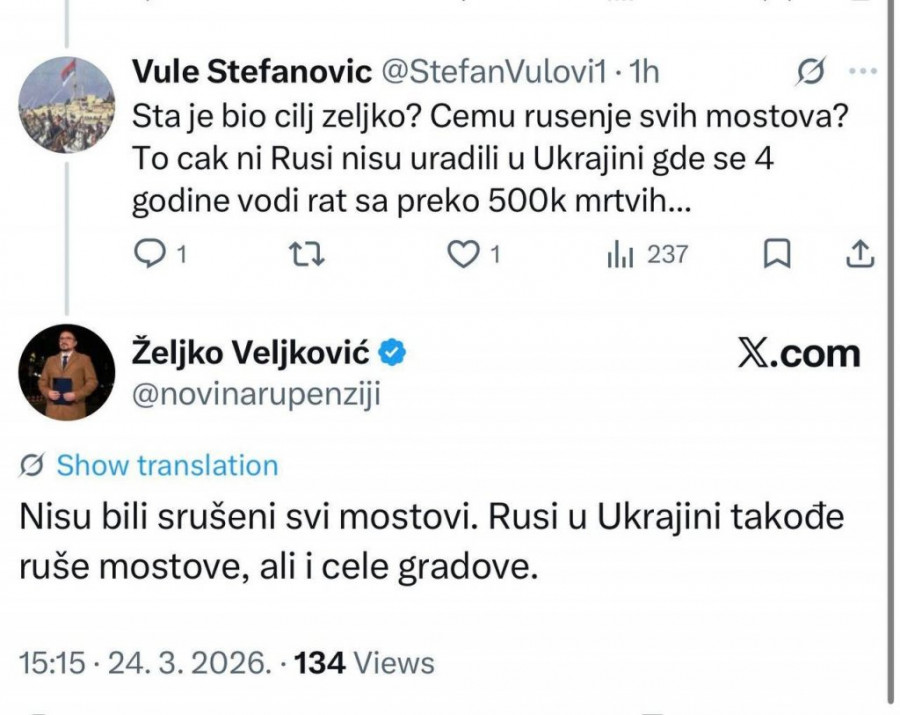This screenshot has width=900, height=715.
Task: Click the 15:15 · 24. 3. 2026 timestamp
Action: pos(144,662)
